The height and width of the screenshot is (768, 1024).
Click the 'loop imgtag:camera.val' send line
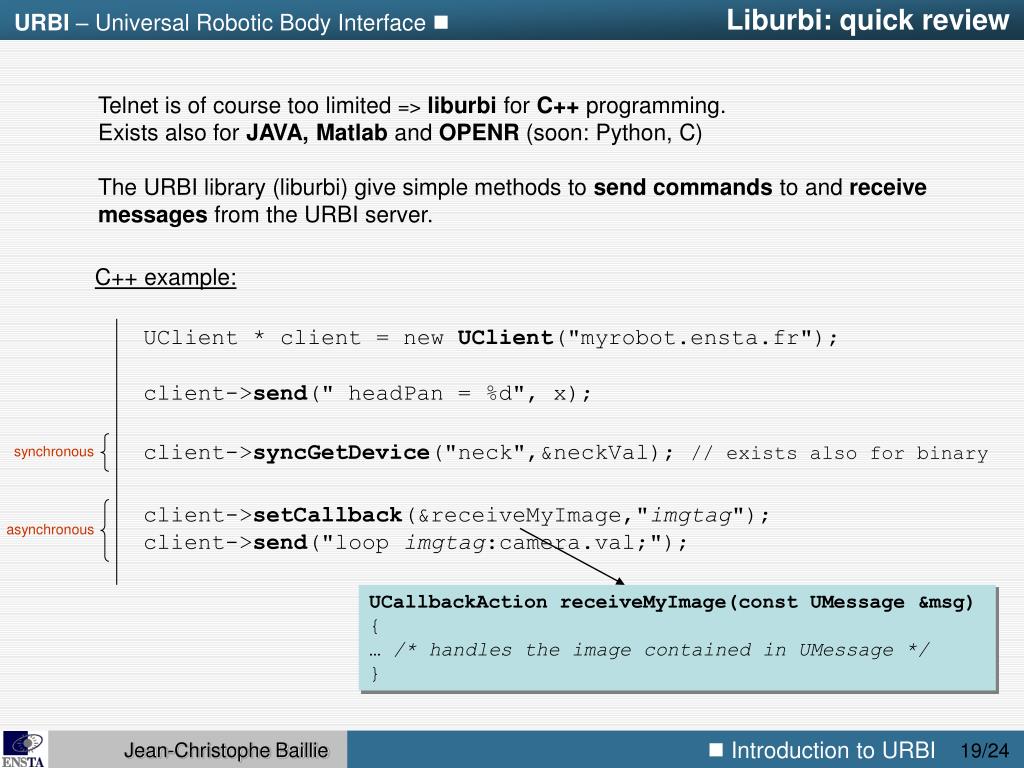click(415, 543)
